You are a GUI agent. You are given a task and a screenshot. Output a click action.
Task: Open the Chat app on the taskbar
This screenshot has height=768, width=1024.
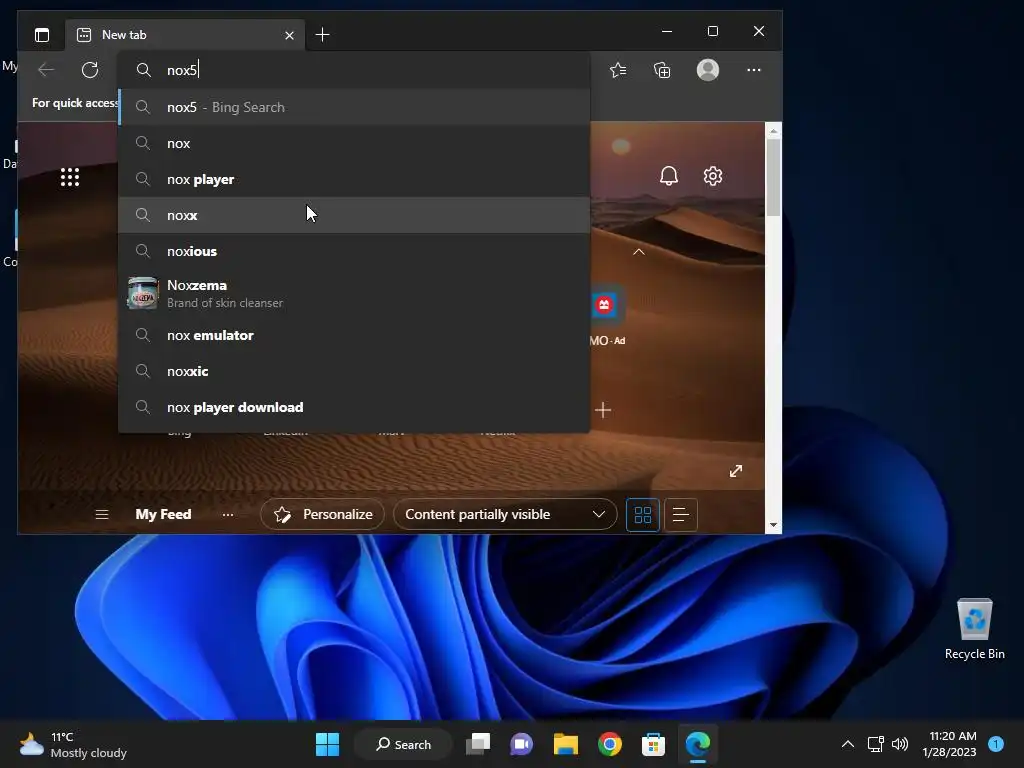click(x=522, y=744)
